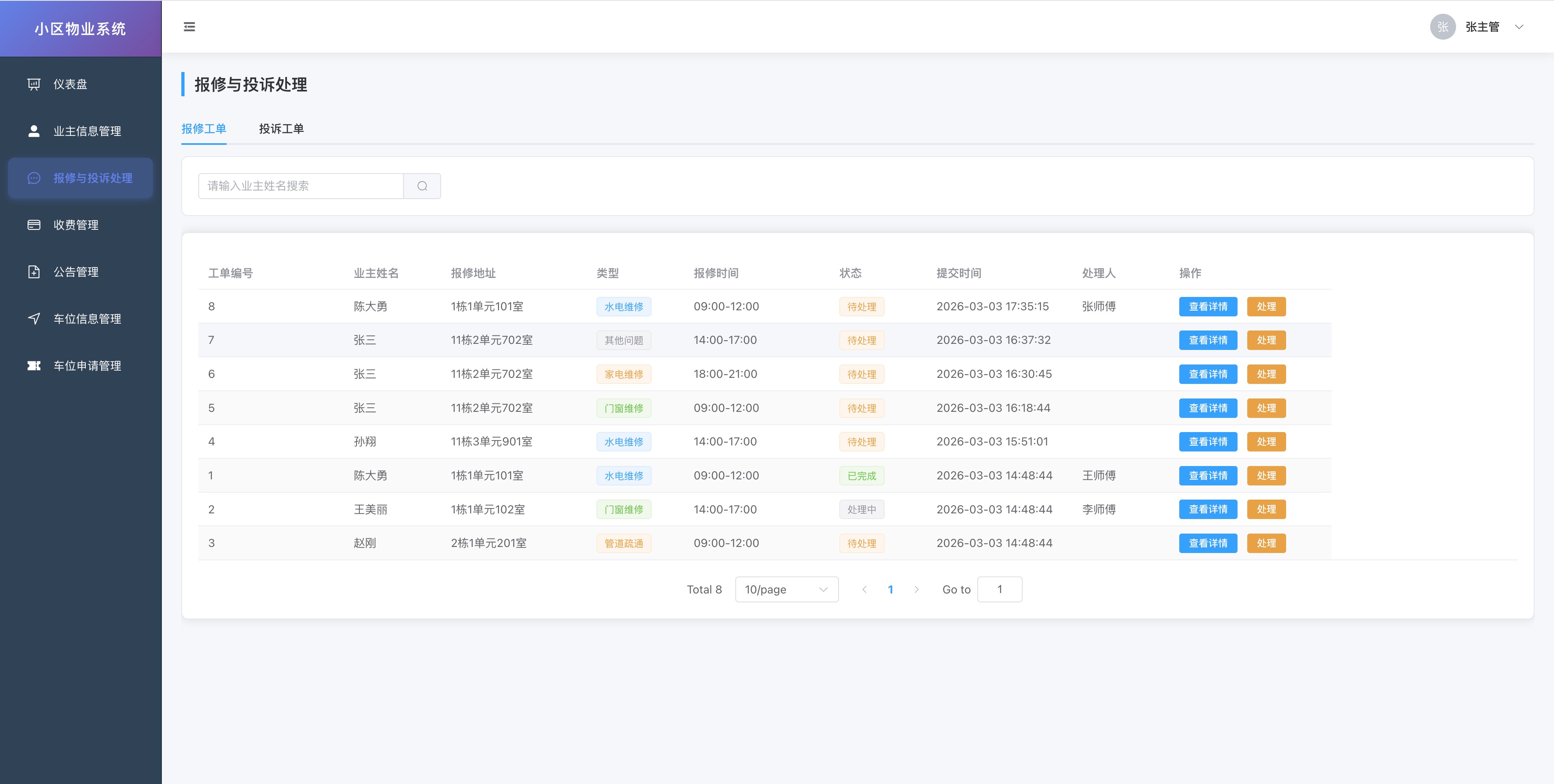Process order 7 with 处理 button
1554x784 pixels.
pyautogui.click(x=1266, y=340)
